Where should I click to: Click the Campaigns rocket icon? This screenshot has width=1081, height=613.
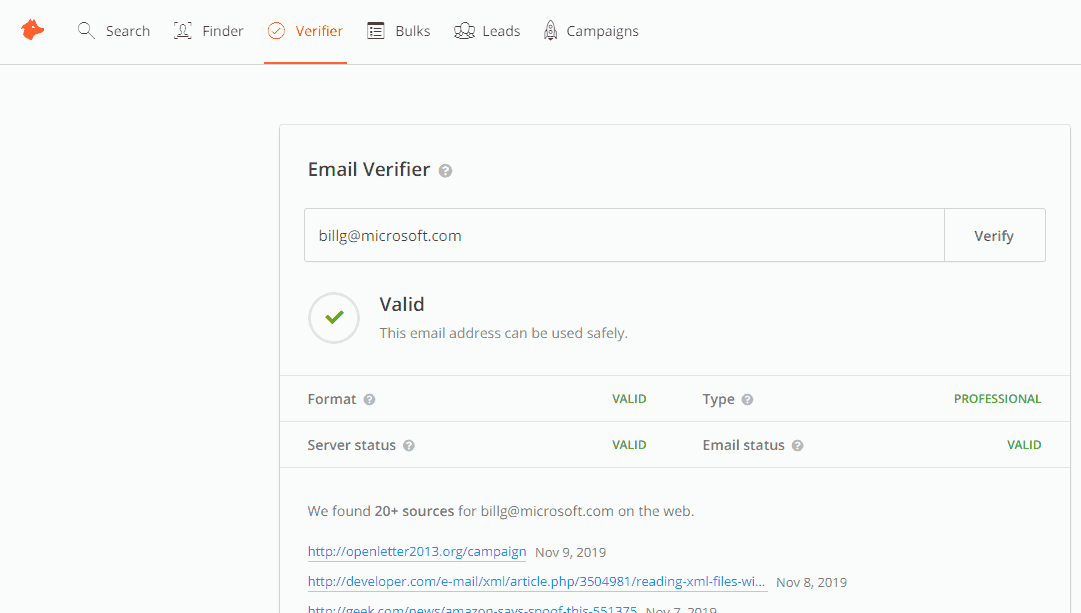click(x=549, y=31)
